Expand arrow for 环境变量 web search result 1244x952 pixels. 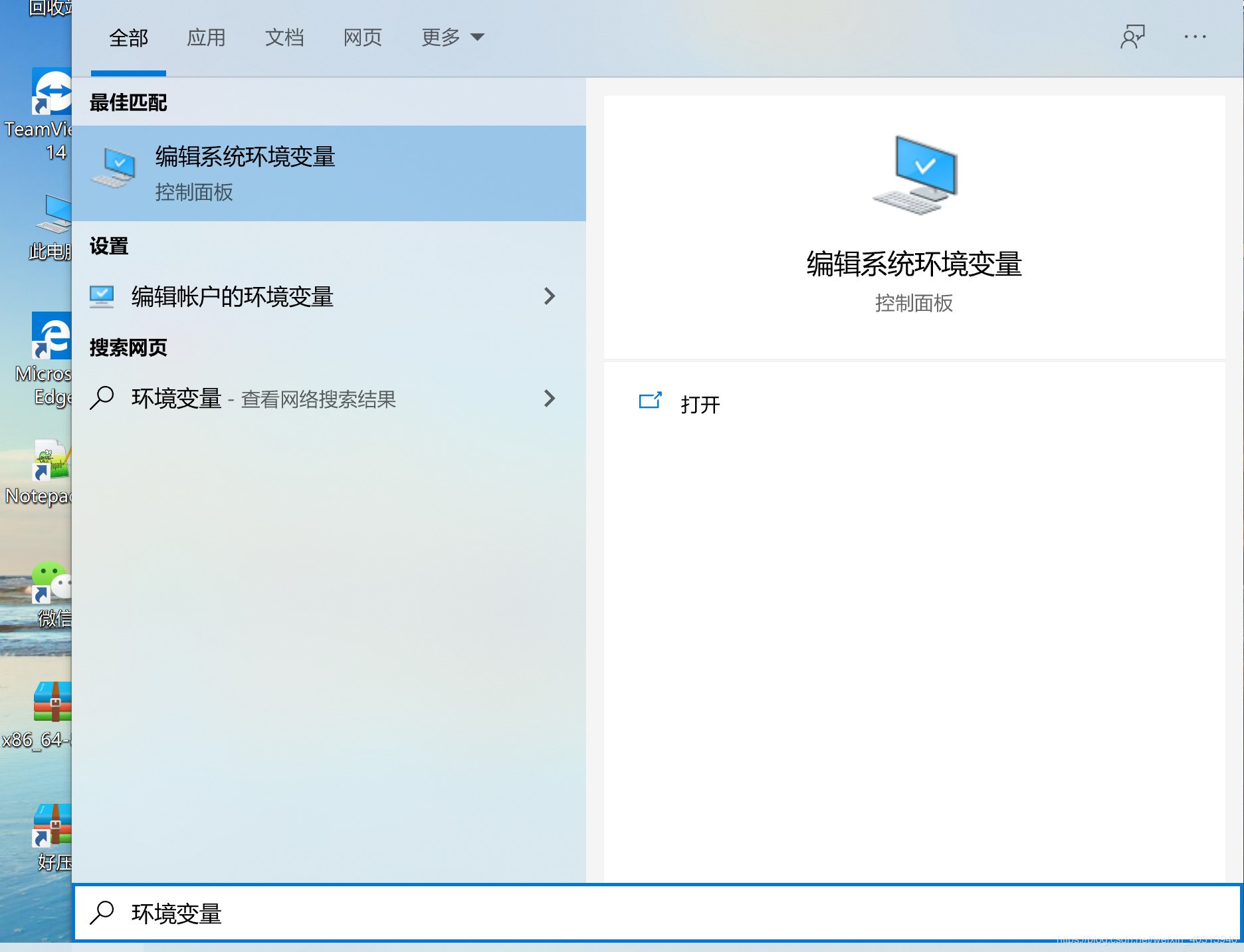point(550,399)
